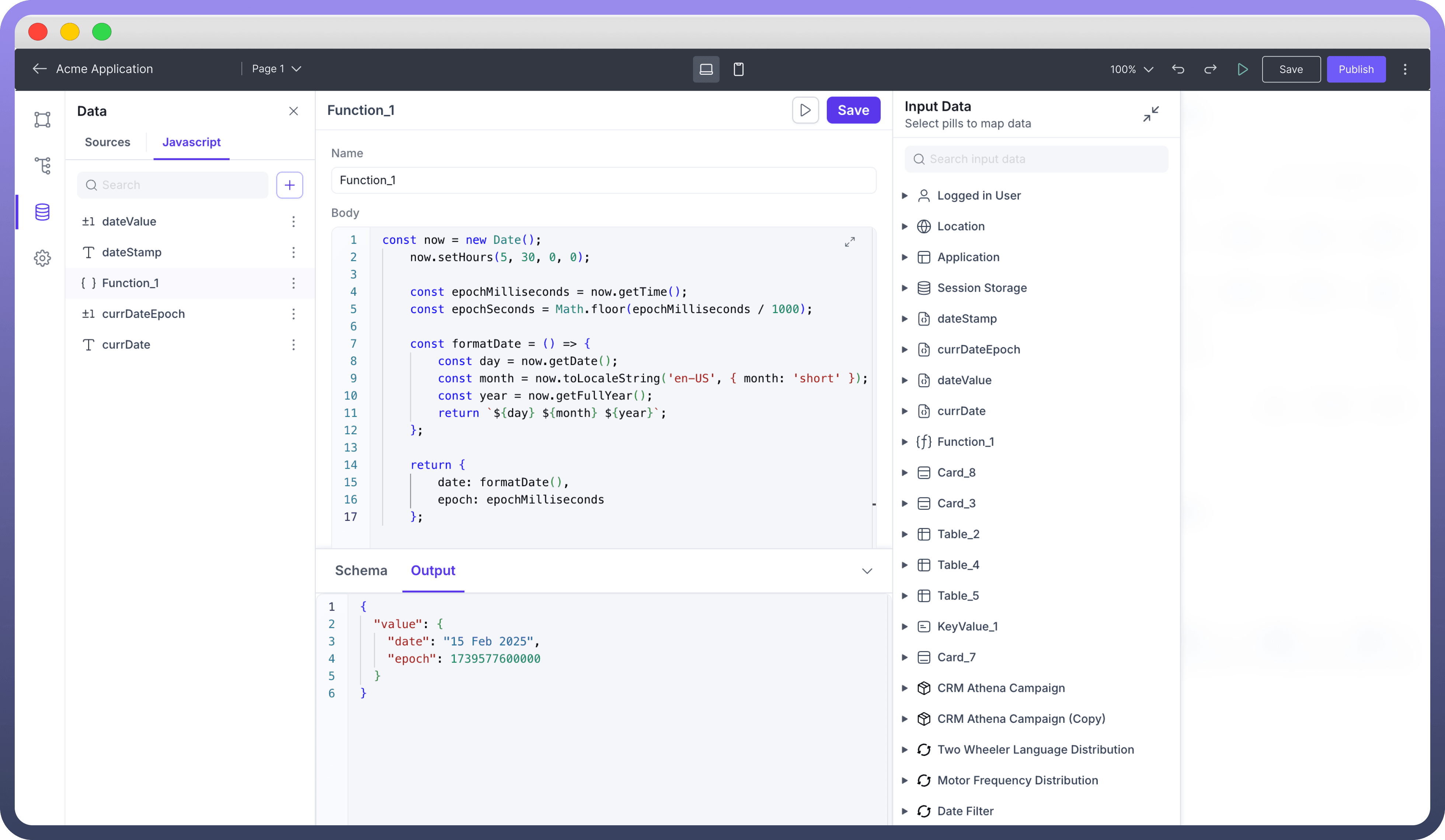Screen dimensions: 1445x840
Task: Collapse the output panel with chevron
Action: tap(866, 571)
